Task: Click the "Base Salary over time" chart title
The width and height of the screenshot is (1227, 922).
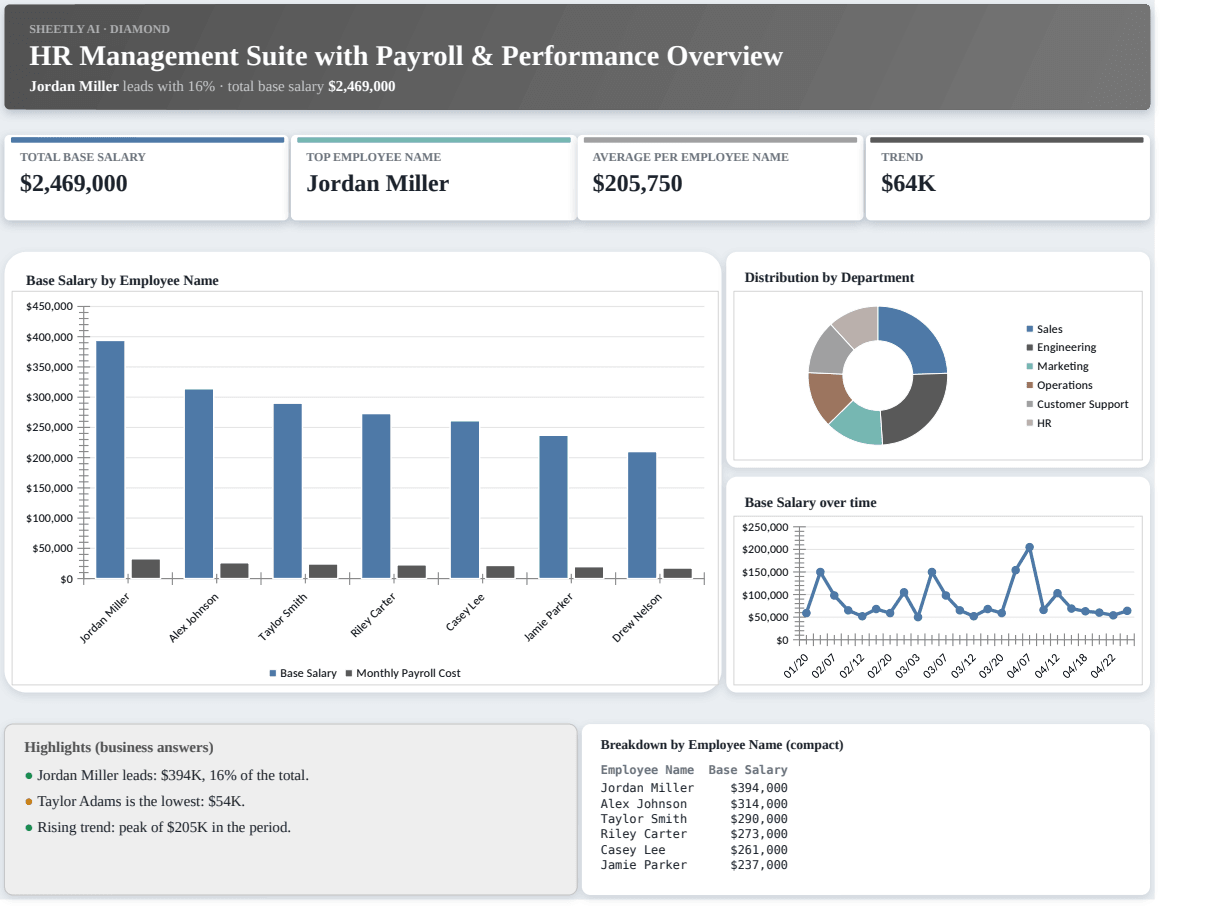Action: point(810,503)
